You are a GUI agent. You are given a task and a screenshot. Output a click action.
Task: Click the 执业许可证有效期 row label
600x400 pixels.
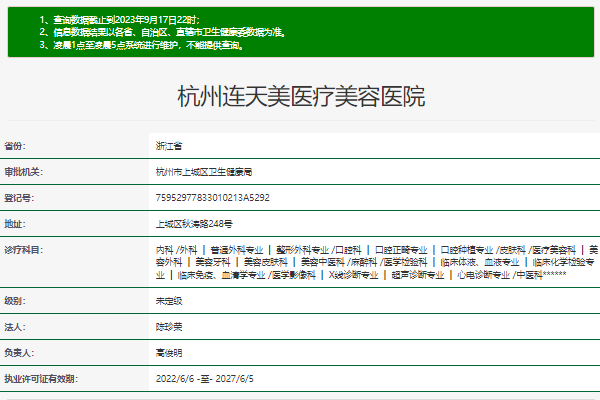(x=40, y=378)
